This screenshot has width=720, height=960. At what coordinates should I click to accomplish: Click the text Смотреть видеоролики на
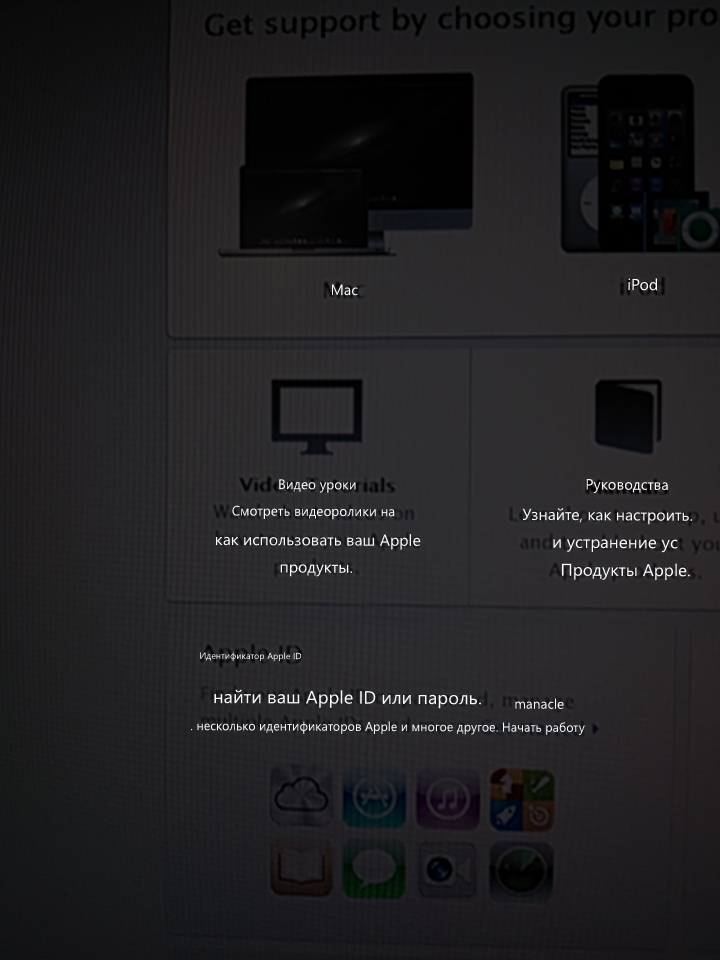[313, 512]
